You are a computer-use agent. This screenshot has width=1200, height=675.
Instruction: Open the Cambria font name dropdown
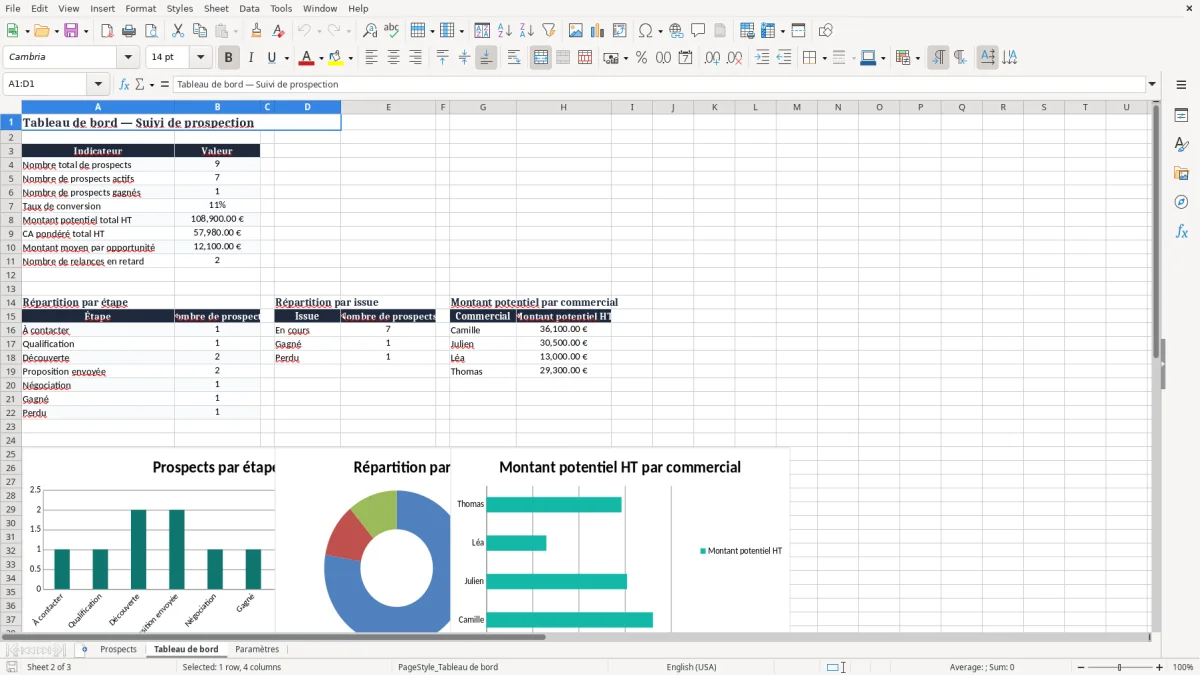[x=128, y=58]
